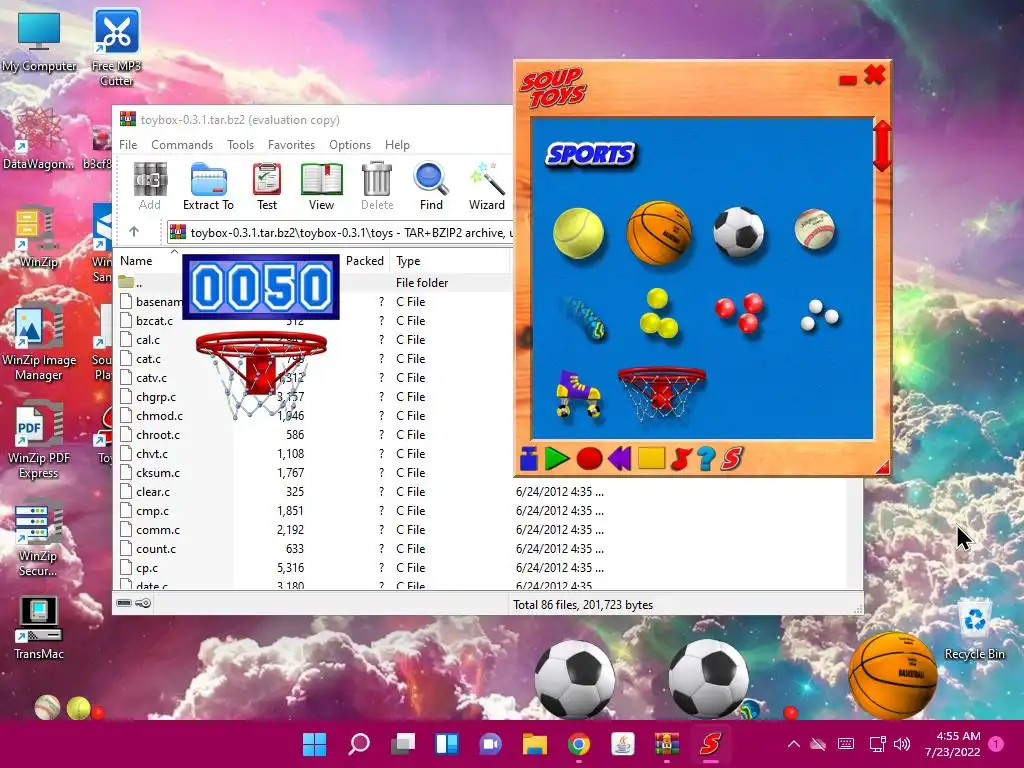Open Google Chrome from the taskbar
The height and width of the screenshot is (768, 1024).
tap(579, 743)
